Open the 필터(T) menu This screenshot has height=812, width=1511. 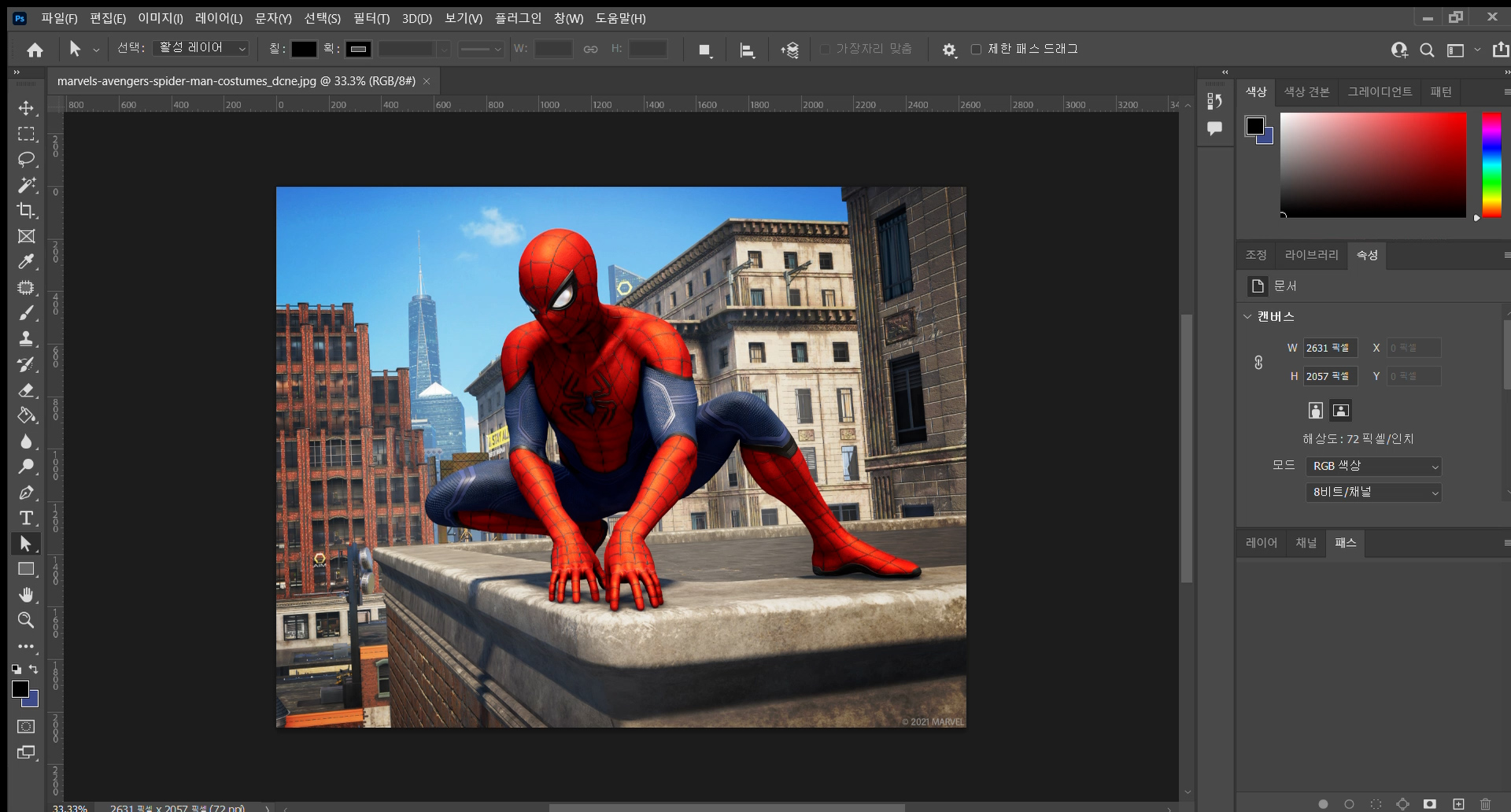pyautogui.click(x=371, y=18)
